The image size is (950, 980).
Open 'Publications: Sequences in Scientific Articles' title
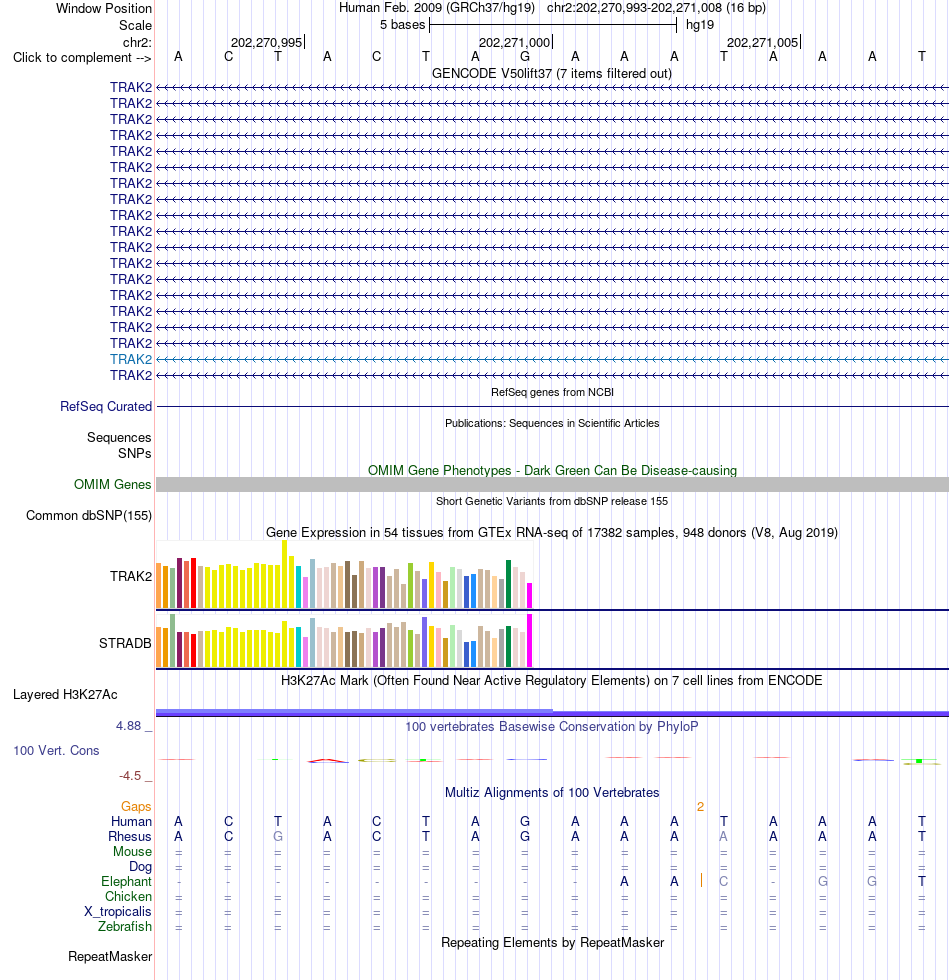pos(552,424)
